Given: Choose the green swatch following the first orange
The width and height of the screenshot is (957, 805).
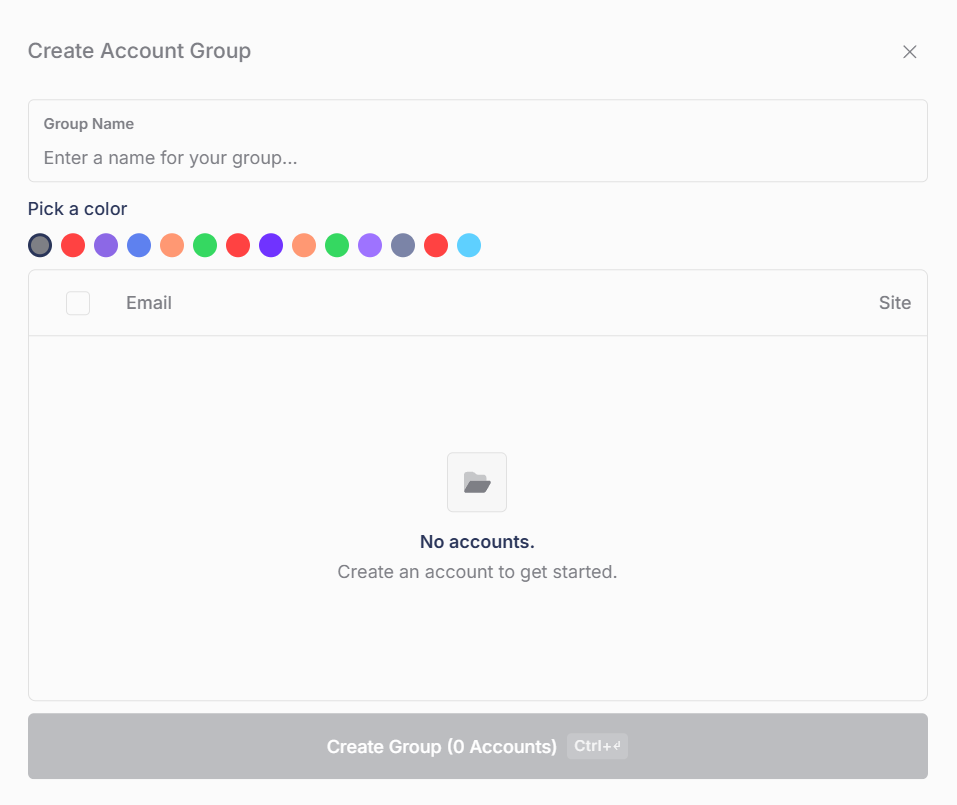Looking at the screenshot, I should [205, 245].
